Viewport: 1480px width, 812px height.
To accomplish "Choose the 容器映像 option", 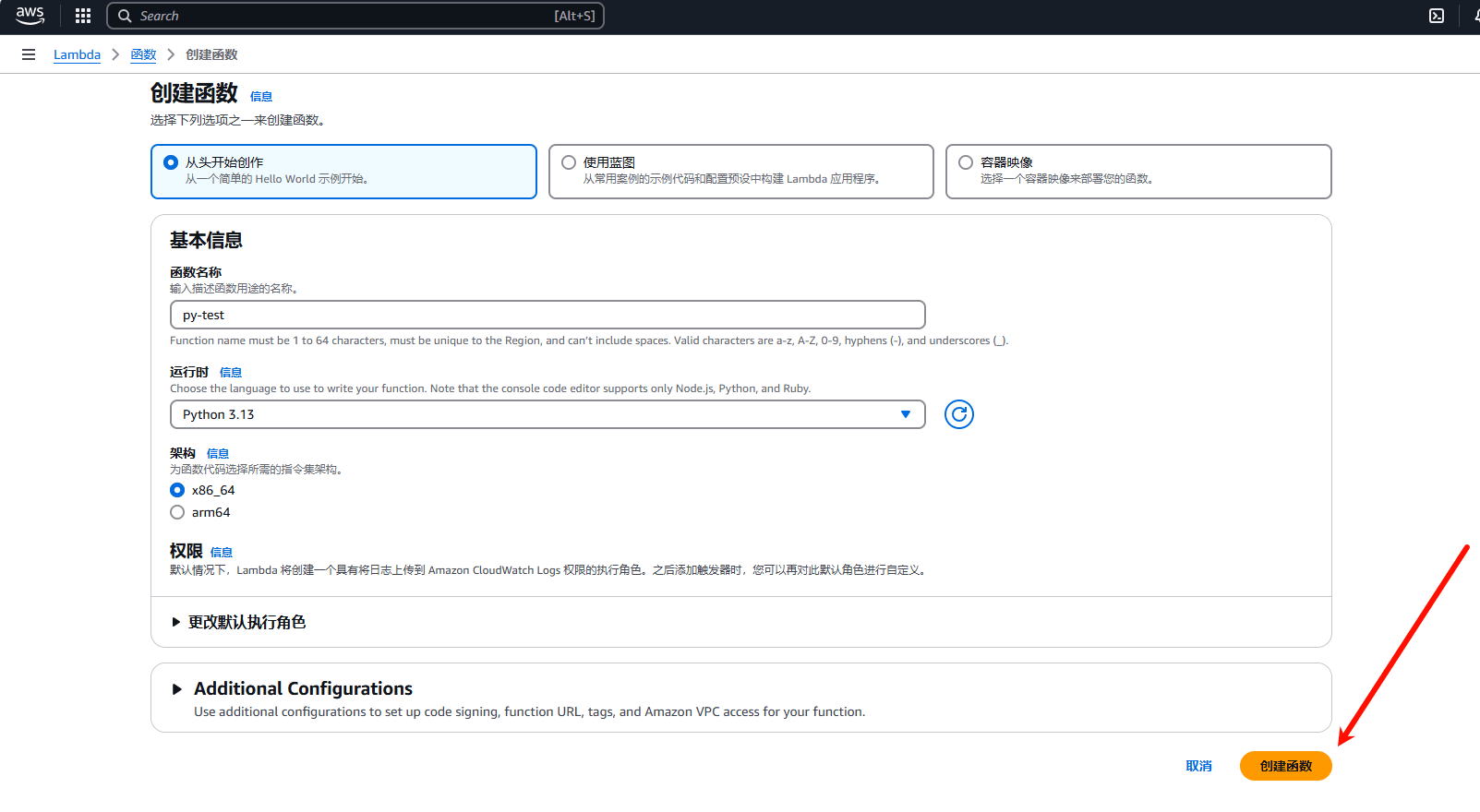I will [x=966, y=162].
